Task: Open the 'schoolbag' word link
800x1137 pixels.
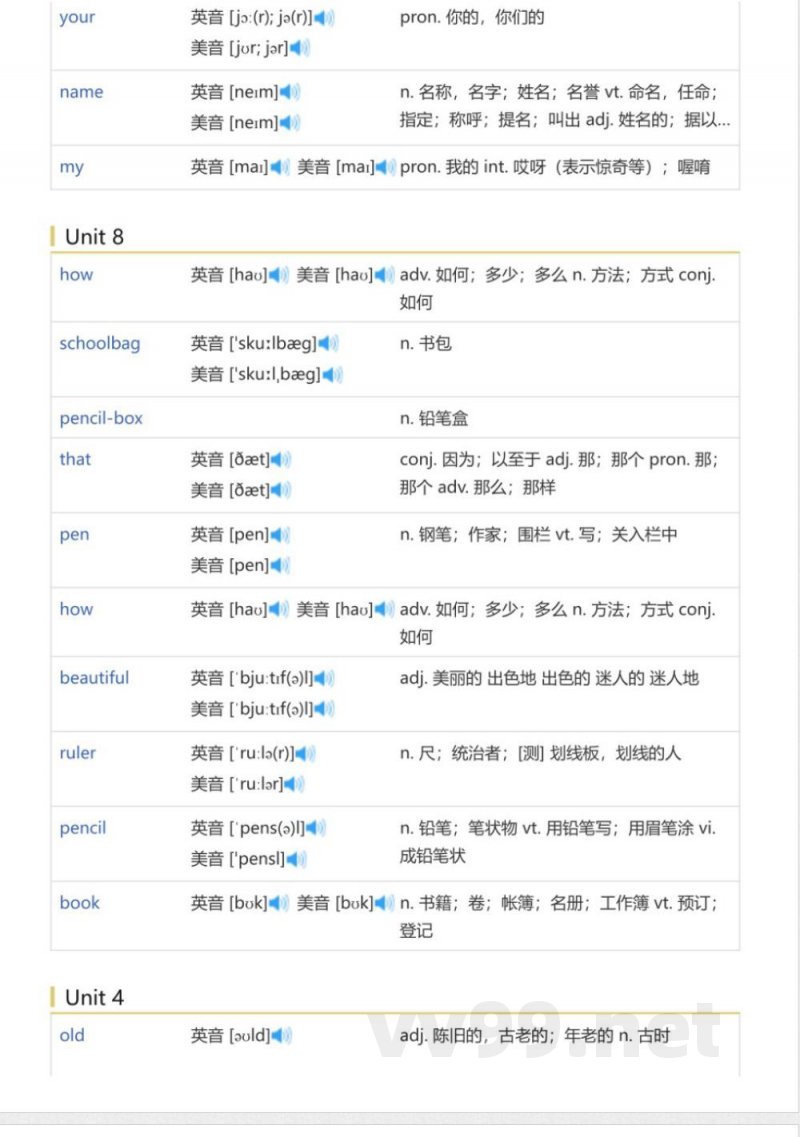Action: [99, 344]
